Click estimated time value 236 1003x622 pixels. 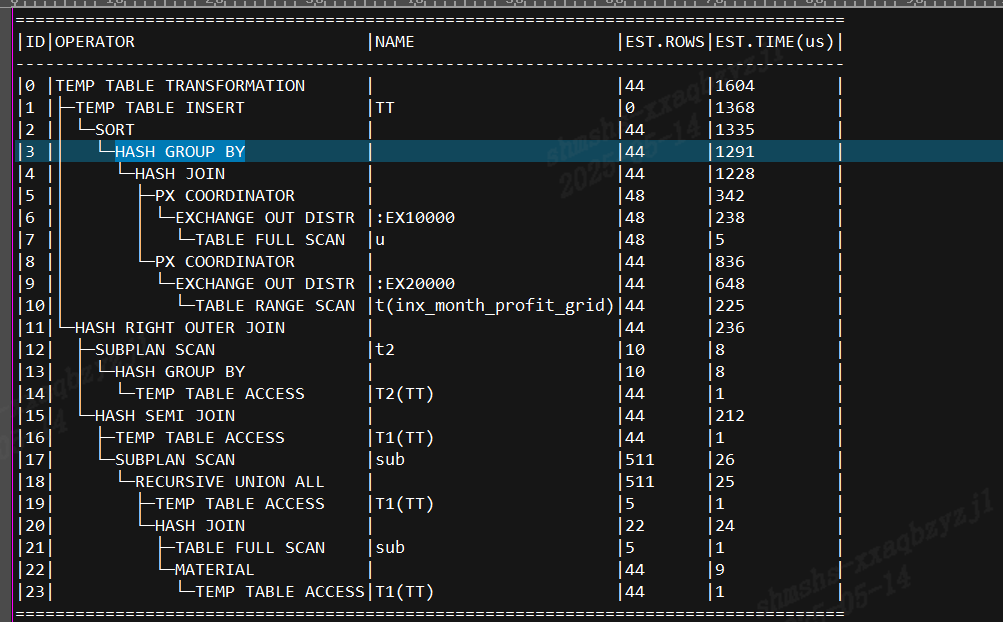[730, 328]
